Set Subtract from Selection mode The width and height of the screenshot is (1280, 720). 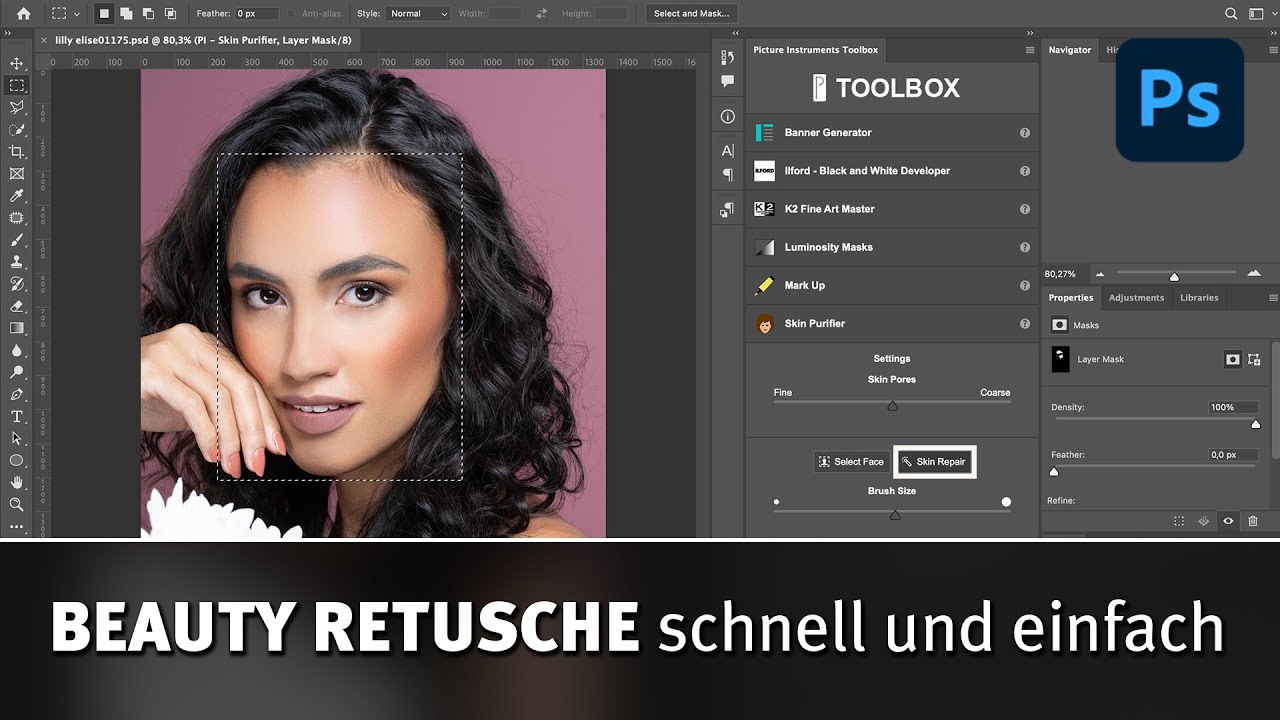tap(148, 14)
